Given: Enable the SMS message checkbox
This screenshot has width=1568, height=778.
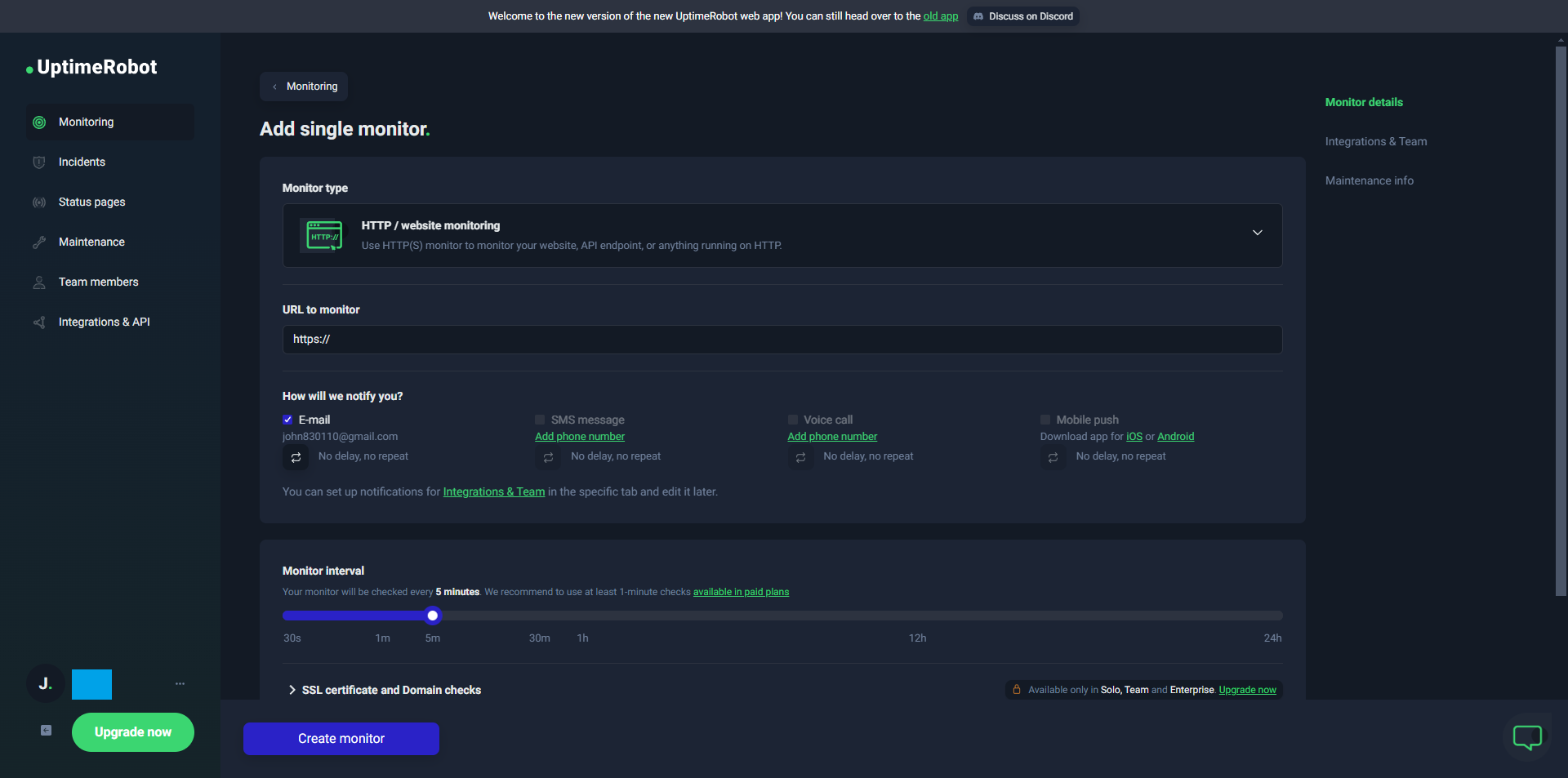Looking at the screenshot, I should click(x=540, y=420).
